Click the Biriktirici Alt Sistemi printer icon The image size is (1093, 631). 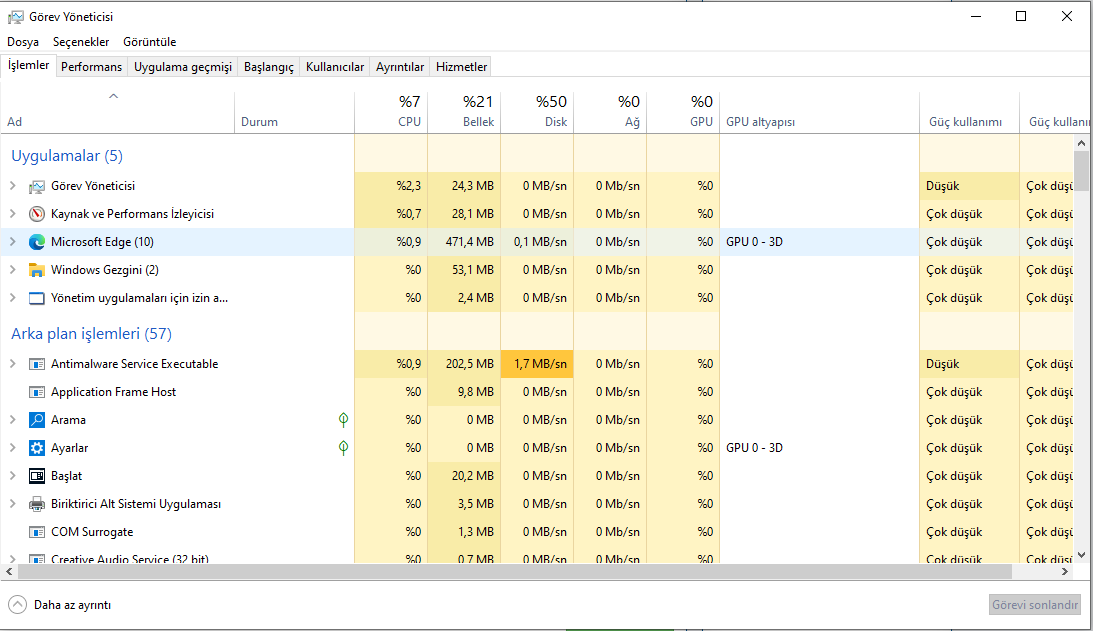click(37, 504)
